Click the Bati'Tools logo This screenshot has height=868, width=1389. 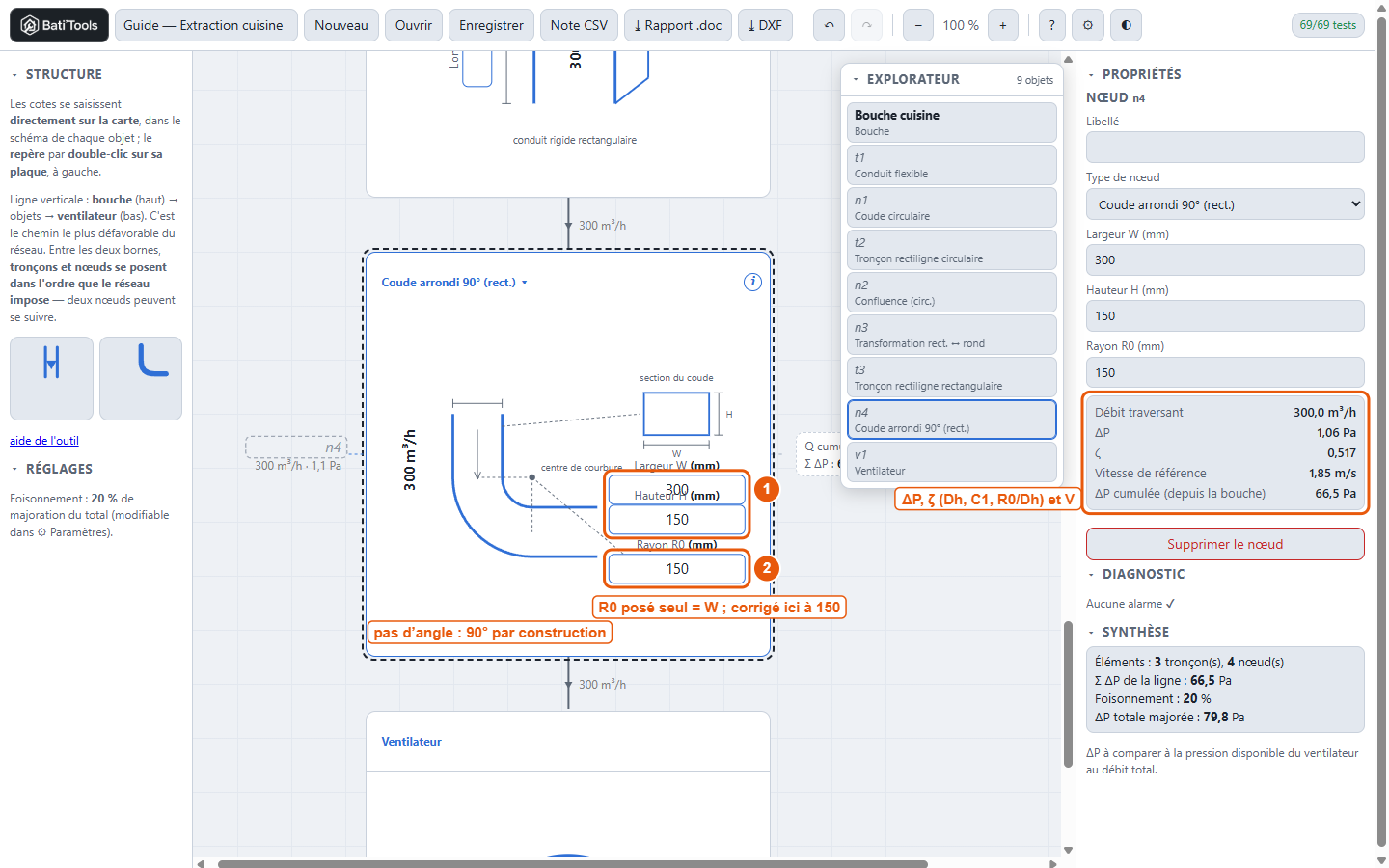point(59,25)
